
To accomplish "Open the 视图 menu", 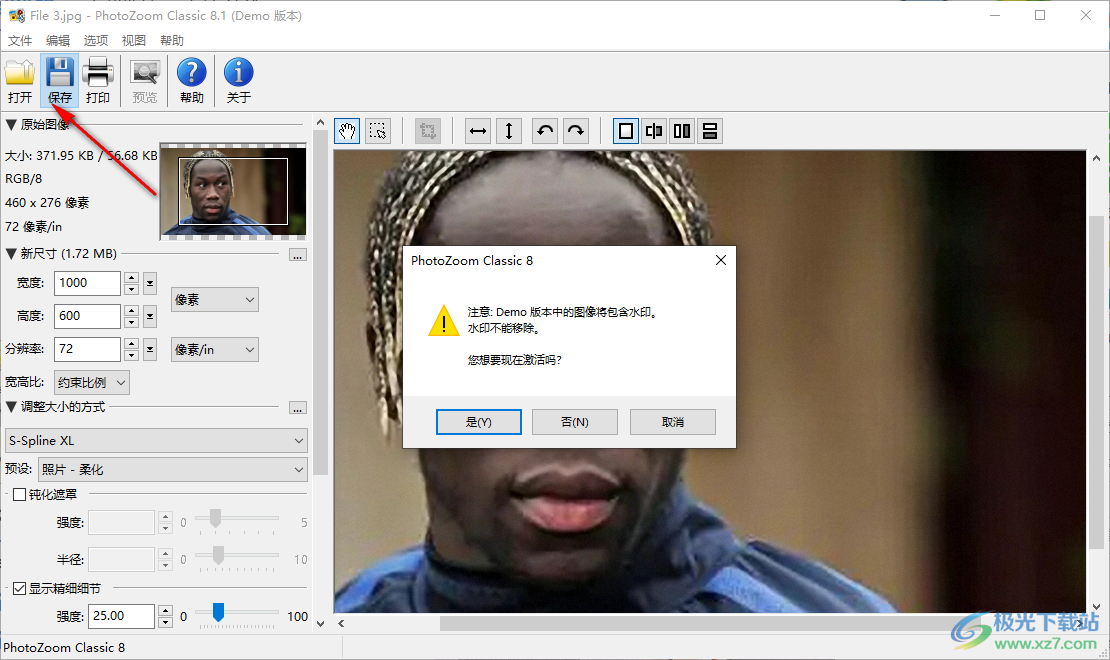I will 133,40.
